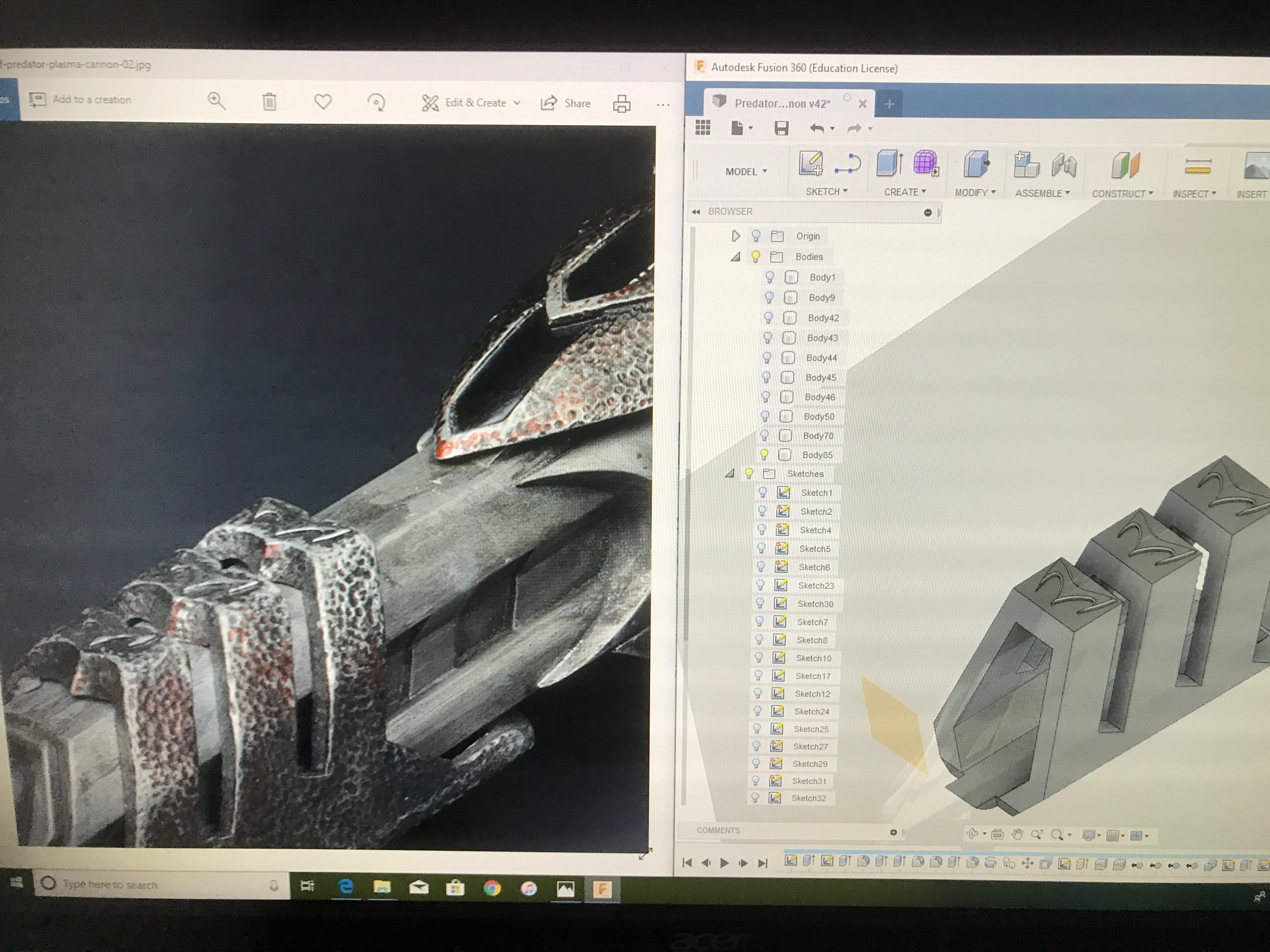1270x952 pixels.
Task: Open the MODEL workspace dropdown
Action: [x=746, y=172]
